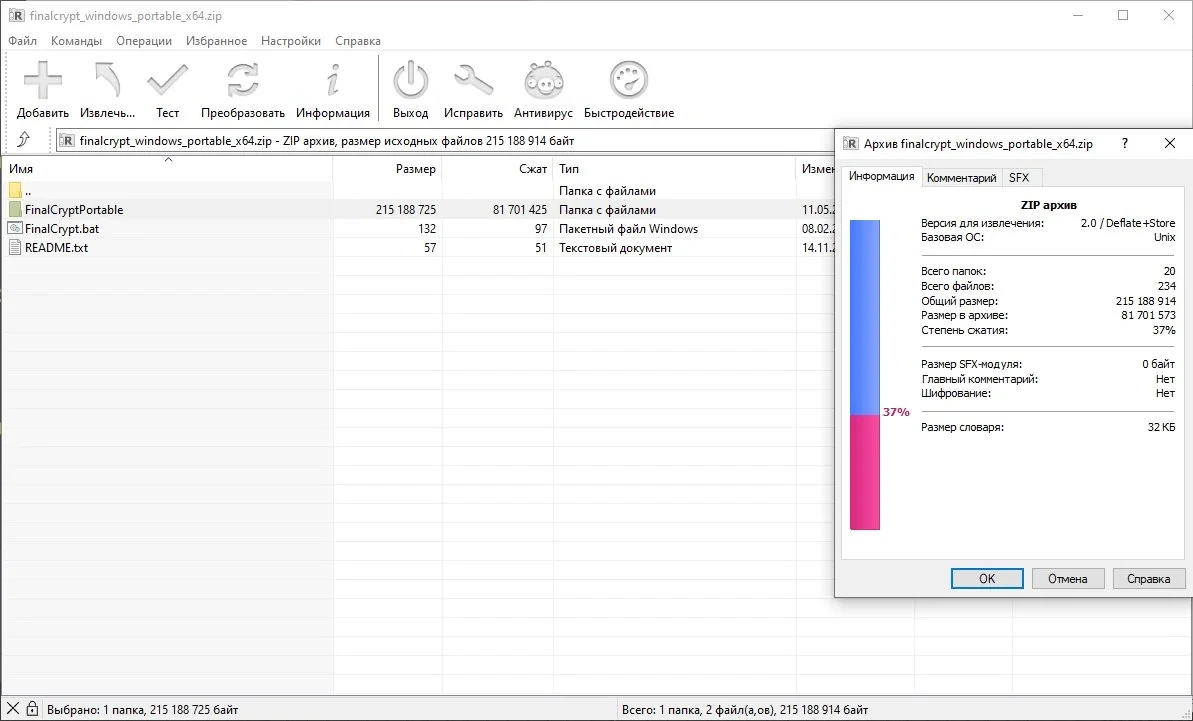Select the FinalCryptPortable row name
This screenshot has height=721, width=1193.
[74, 210]
